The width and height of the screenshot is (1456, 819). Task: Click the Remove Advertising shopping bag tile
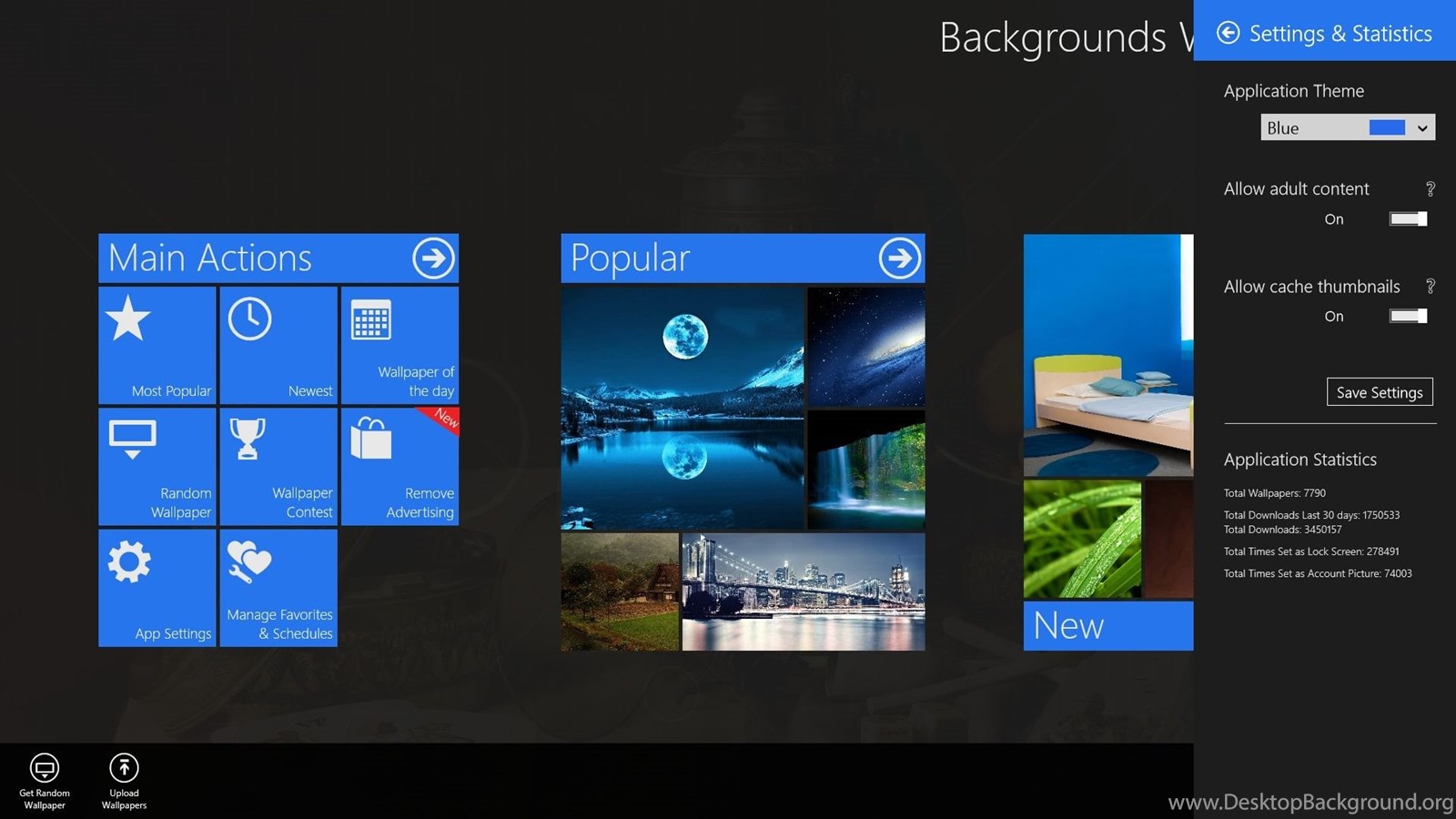coord(399,466)
